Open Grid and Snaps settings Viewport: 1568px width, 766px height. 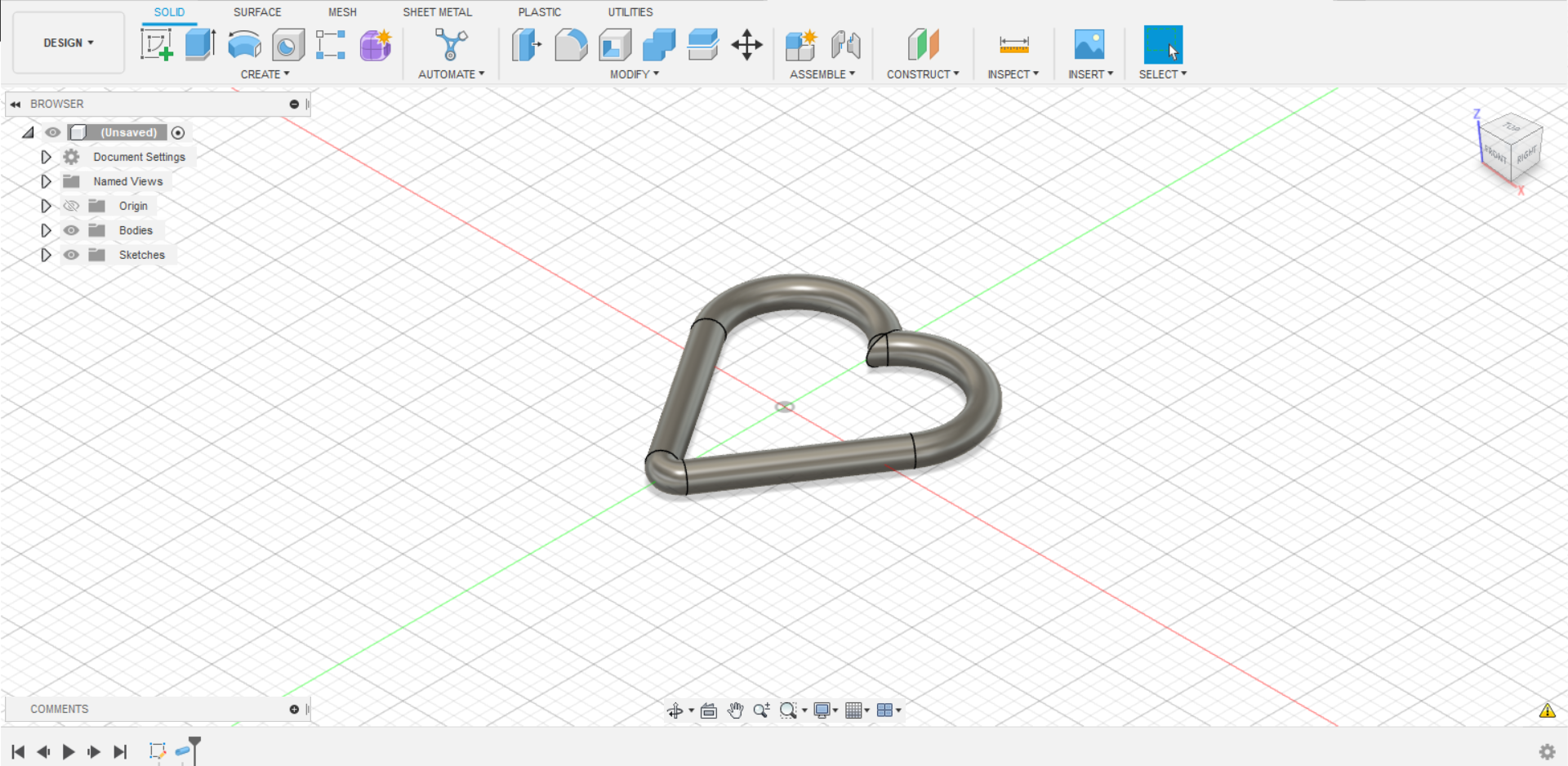(853, 710)
